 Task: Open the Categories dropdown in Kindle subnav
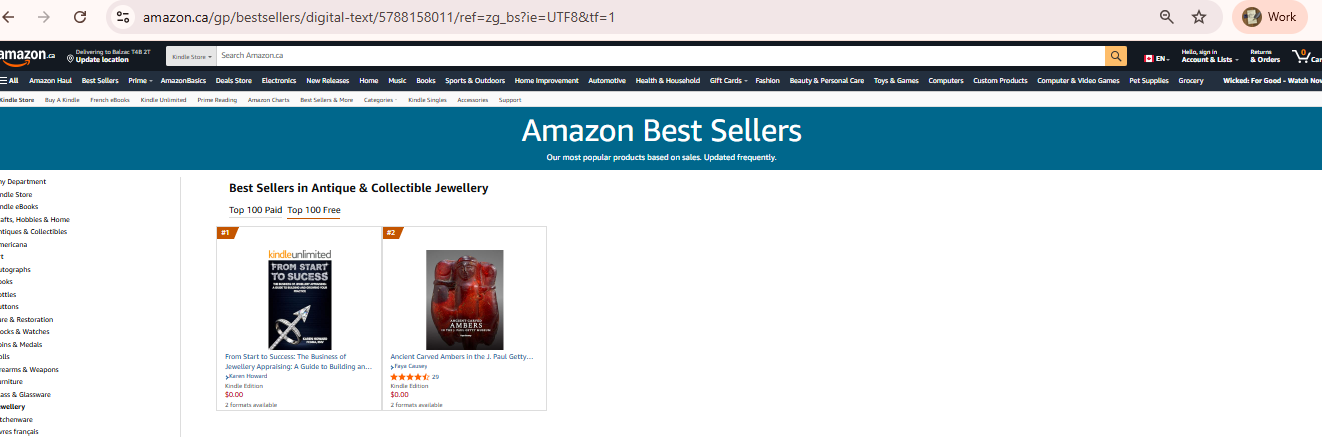click(380, 100)
